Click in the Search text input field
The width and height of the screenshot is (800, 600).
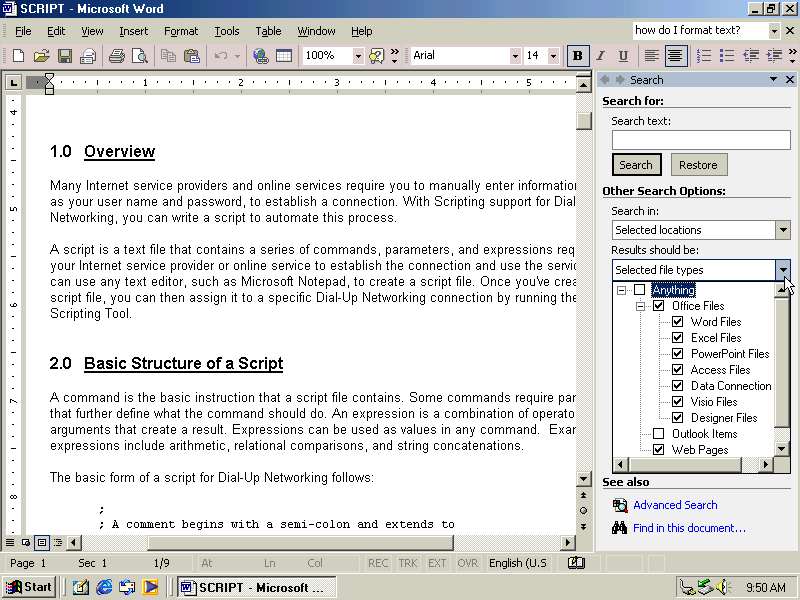point(701,140)
